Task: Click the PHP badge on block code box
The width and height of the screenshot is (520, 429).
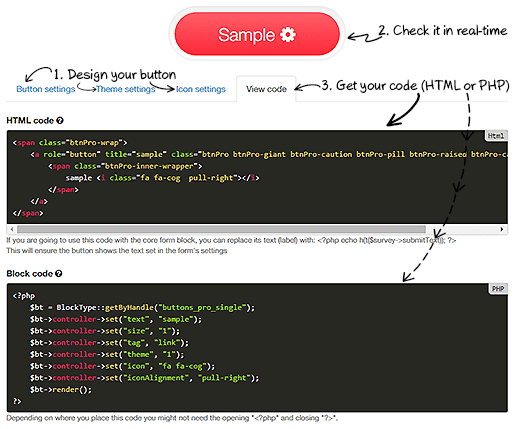Action: pyautogui.click(x=498, y=289)
